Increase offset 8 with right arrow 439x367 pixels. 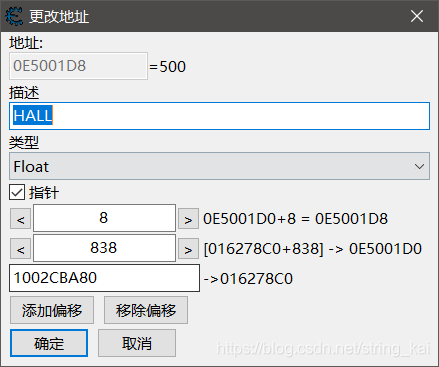(188, 219)
